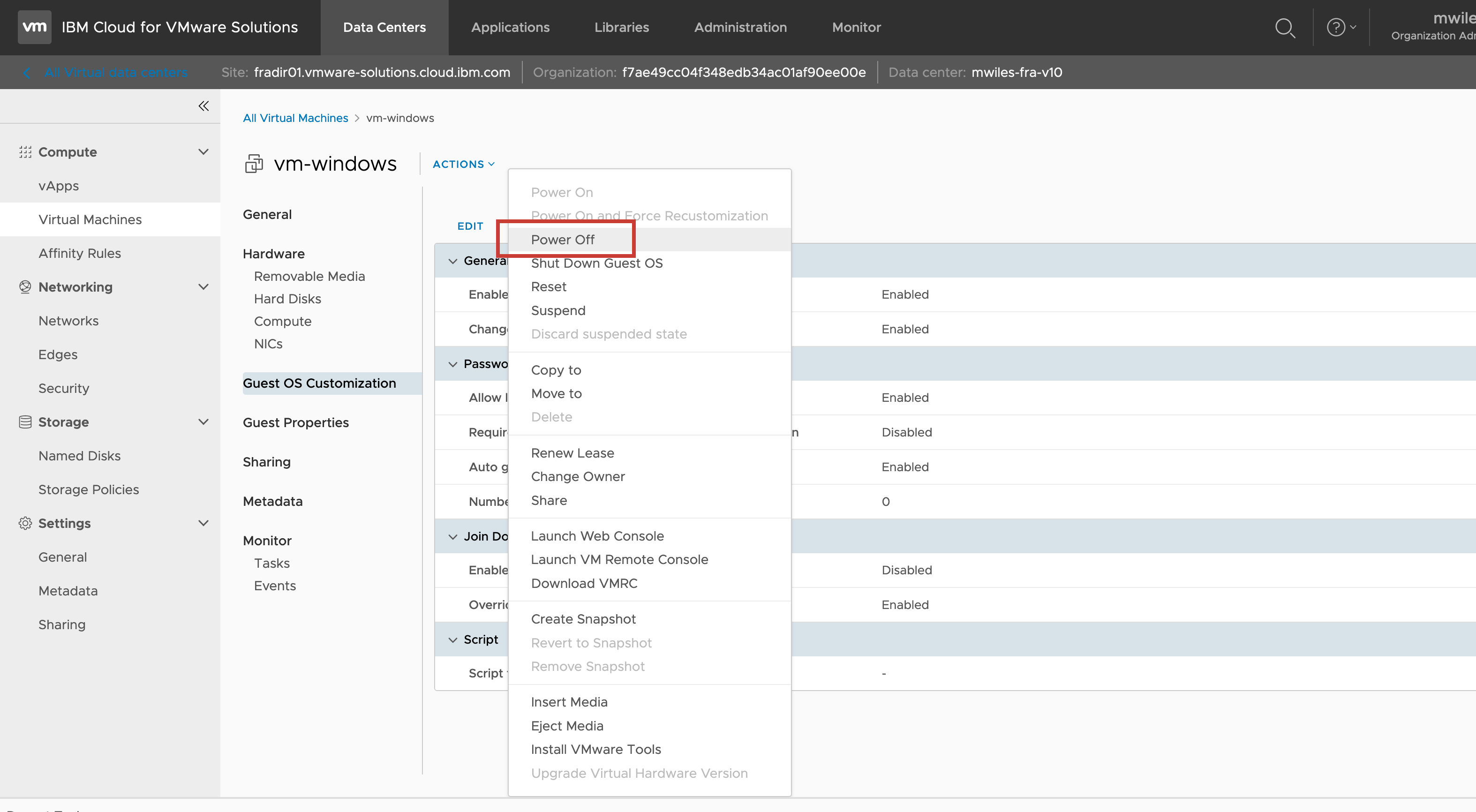This screenshot has width=1476, height=812.
Task: Collapse the Script panel section
Action: (x=452, y=639)
